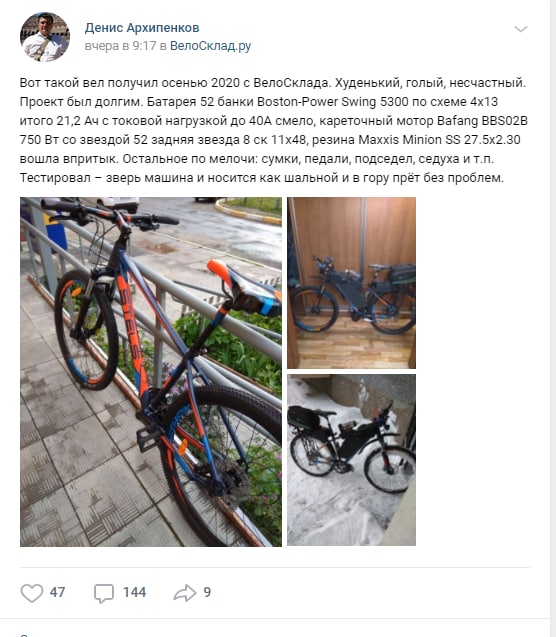Viewport: 556px width, 637px height.
Task: Open Денис Архипенков profile avatar
Action: pos(45,37)
